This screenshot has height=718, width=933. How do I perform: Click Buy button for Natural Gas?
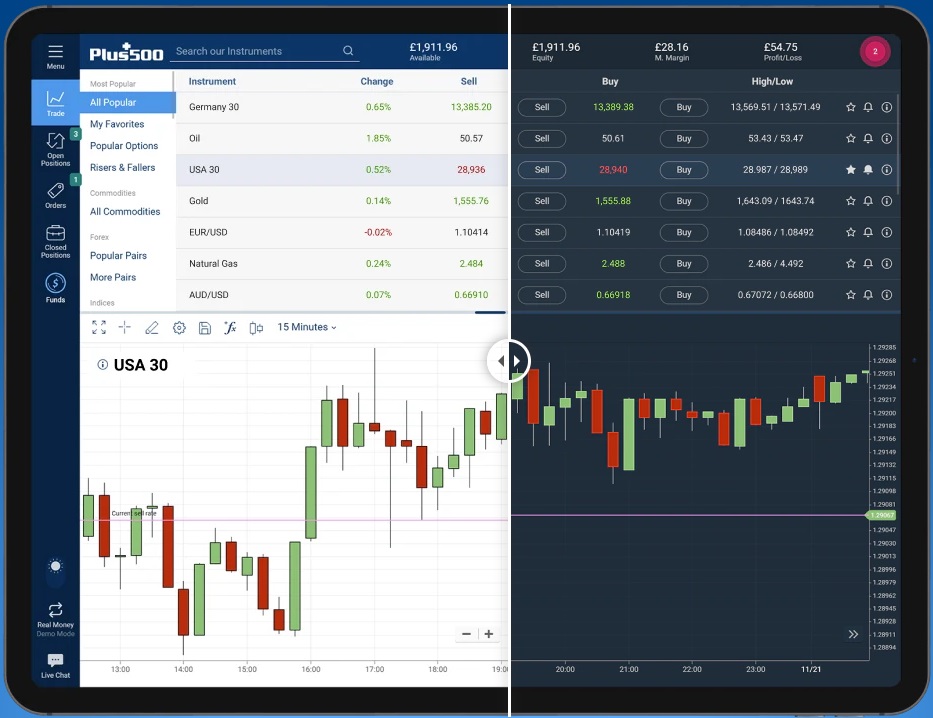[x=684, y=264]
